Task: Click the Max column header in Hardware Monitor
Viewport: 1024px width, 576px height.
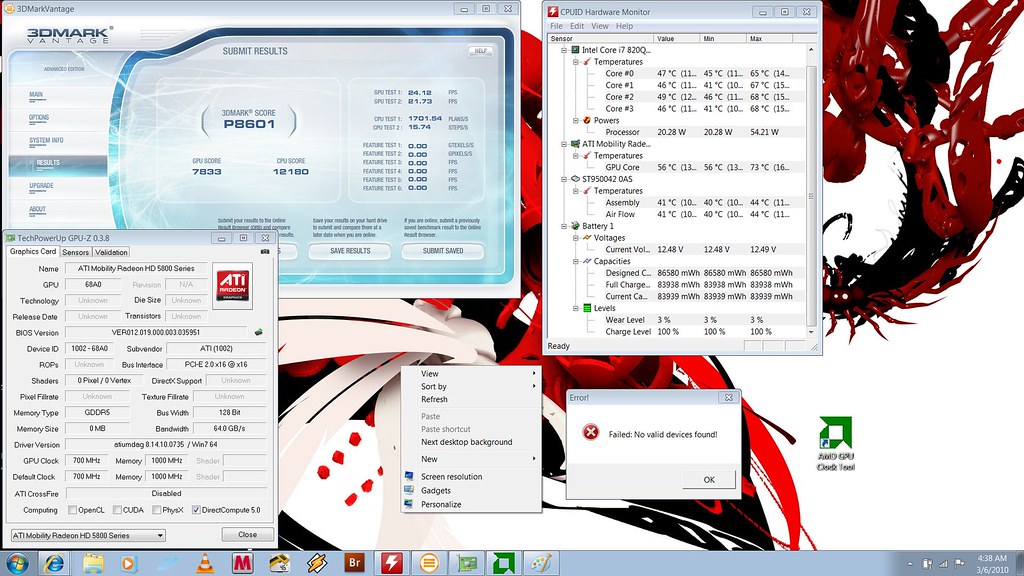Action: point(769,39)
